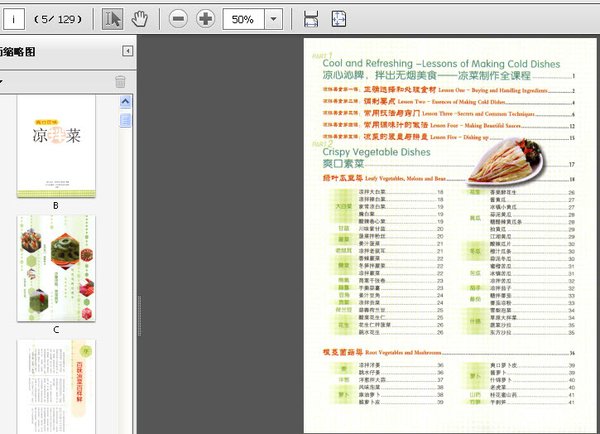Open the zoom percentage dropdown arrow
600x434 pixels.
(x=272, y=19)
